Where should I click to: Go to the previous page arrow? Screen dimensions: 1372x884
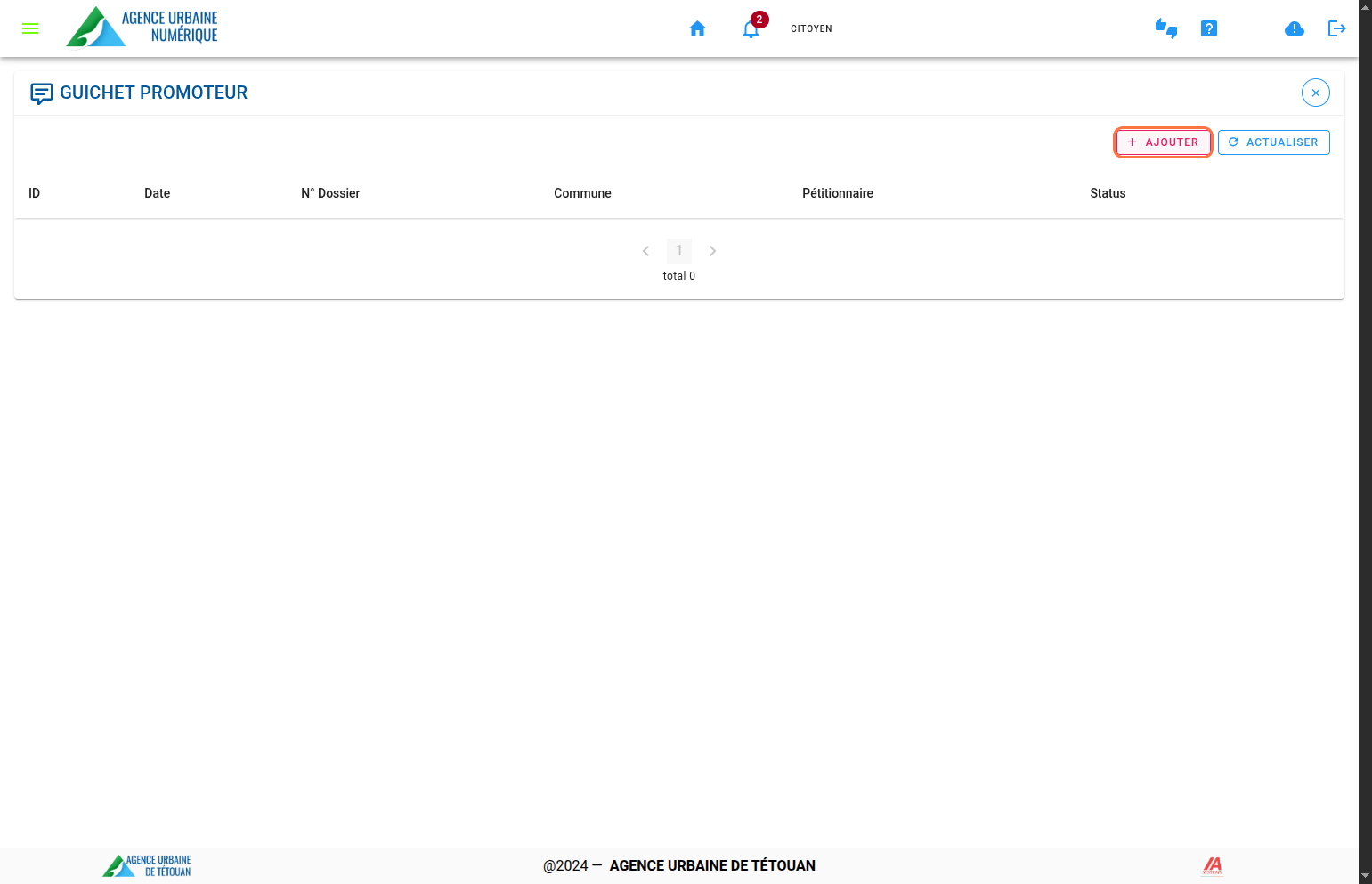645,251
